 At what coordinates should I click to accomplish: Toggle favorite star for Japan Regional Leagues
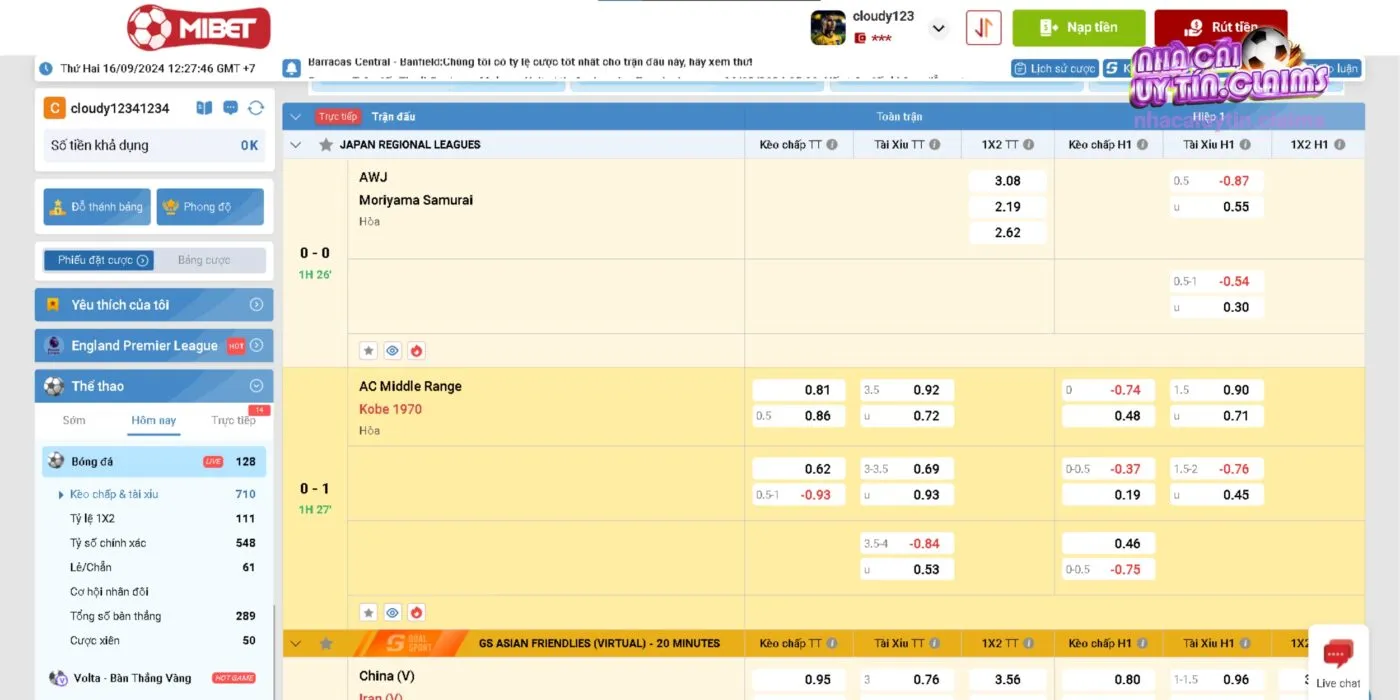[x=325, y=145]
